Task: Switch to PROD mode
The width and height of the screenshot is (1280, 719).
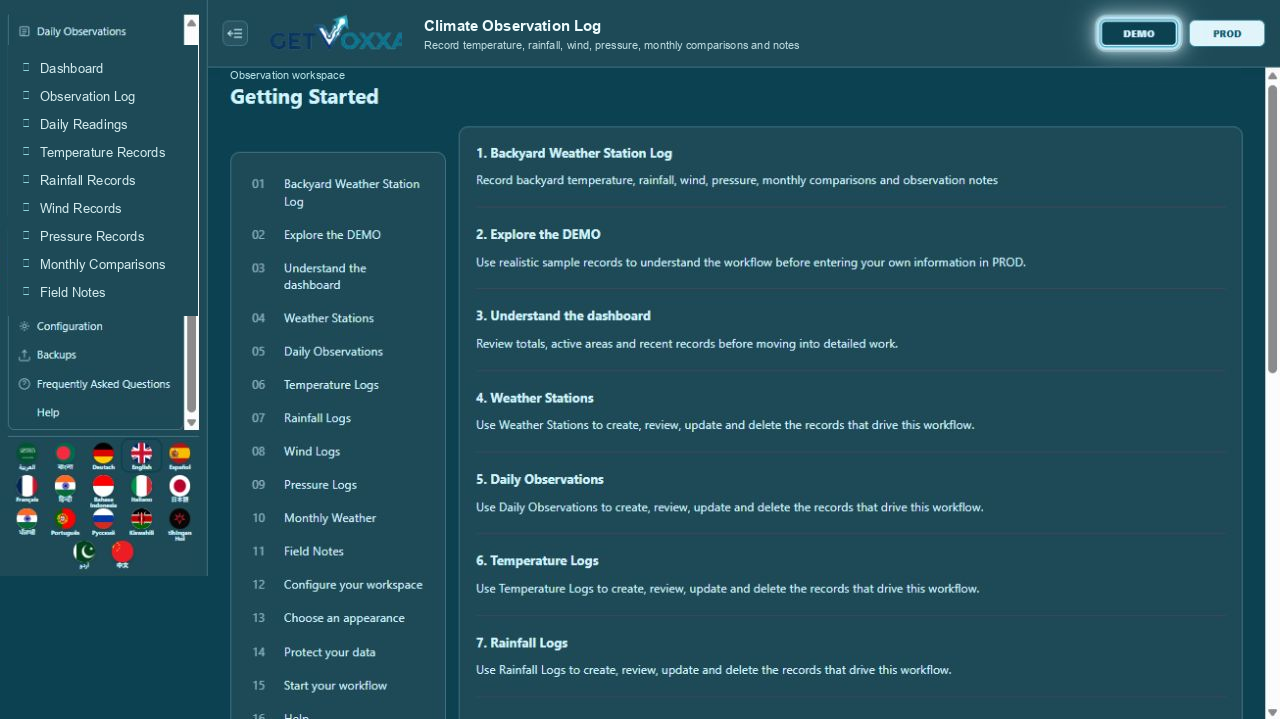Action: (1227, 33)
